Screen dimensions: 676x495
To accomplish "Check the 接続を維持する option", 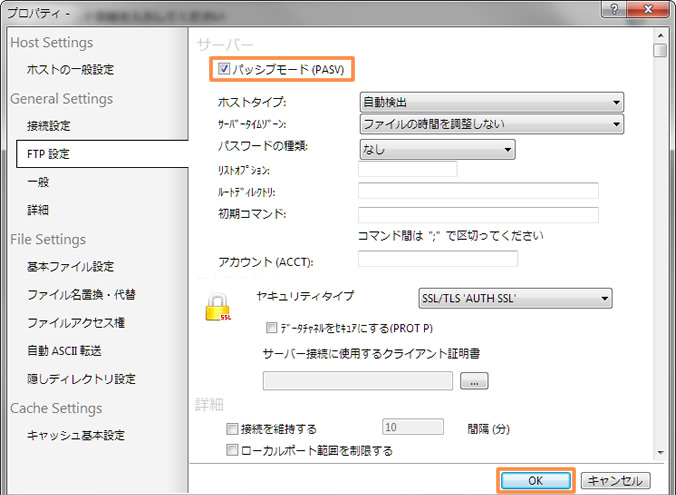I will (x=232, y=429).
